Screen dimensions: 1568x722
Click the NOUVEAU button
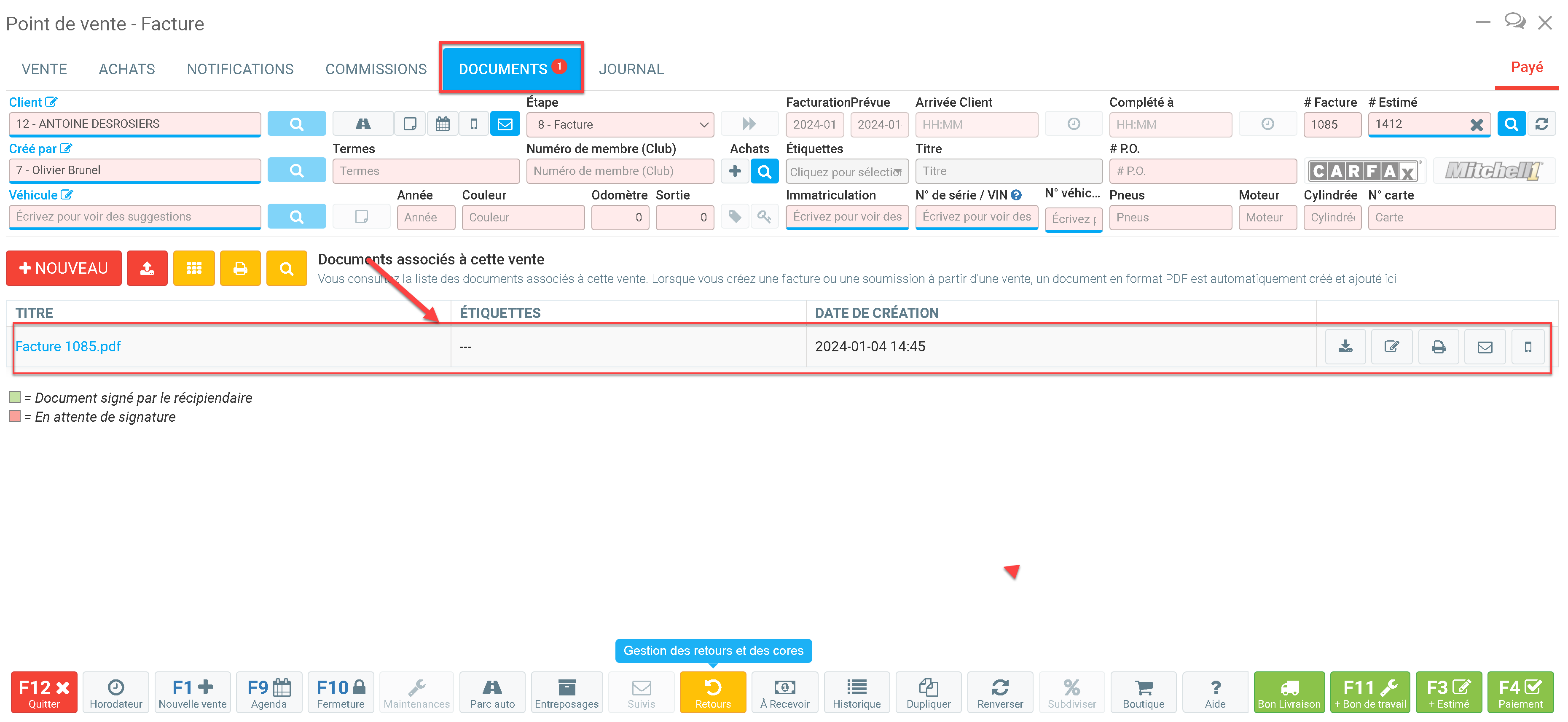(x=63, y=269)
